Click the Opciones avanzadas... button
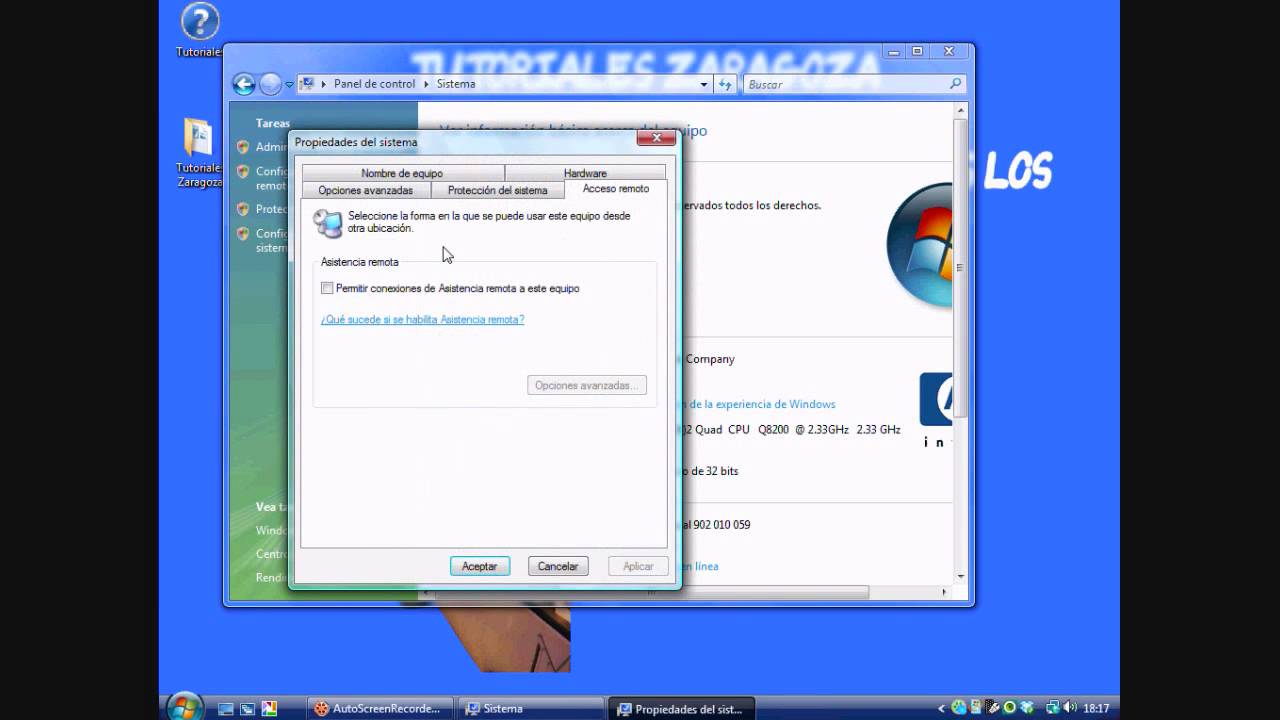 pyautogui.click(x=587, y=385)
